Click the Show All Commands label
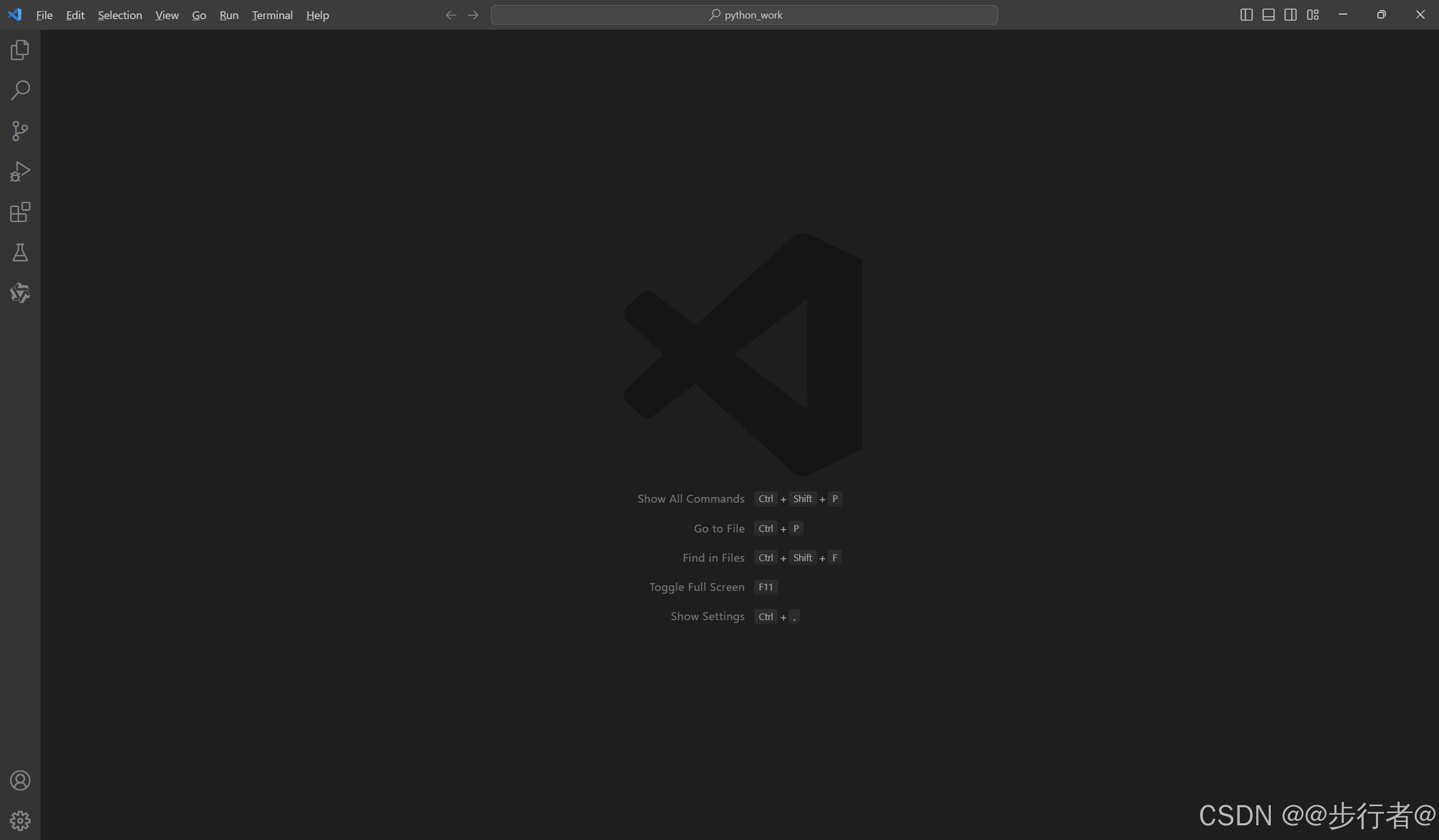Screen dimensions: 1439x840 [691, 499]
